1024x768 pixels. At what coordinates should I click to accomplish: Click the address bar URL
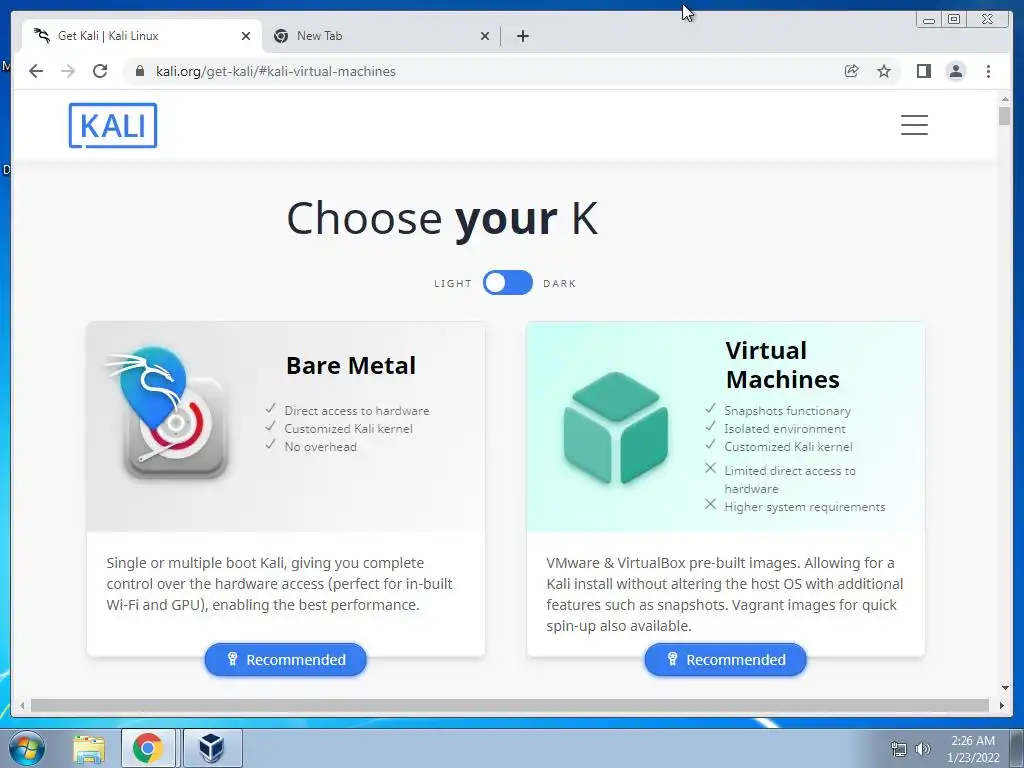point(276,71)
